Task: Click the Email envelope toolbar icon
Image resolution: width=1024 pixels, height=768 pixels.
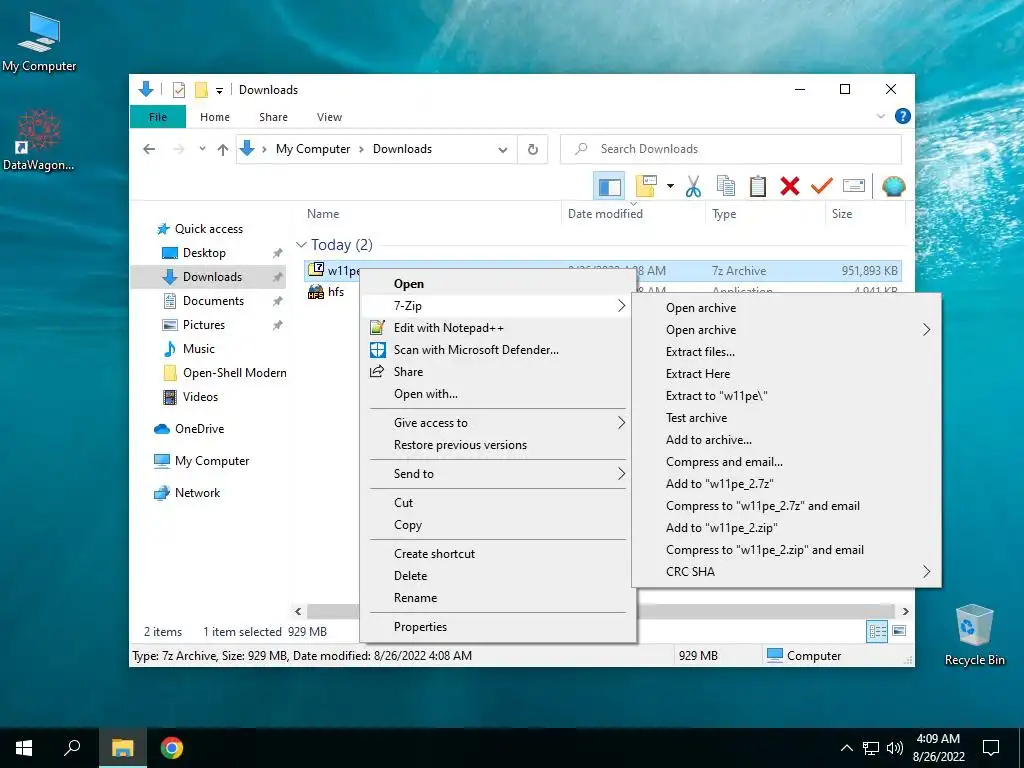Action: pos(854,186)
